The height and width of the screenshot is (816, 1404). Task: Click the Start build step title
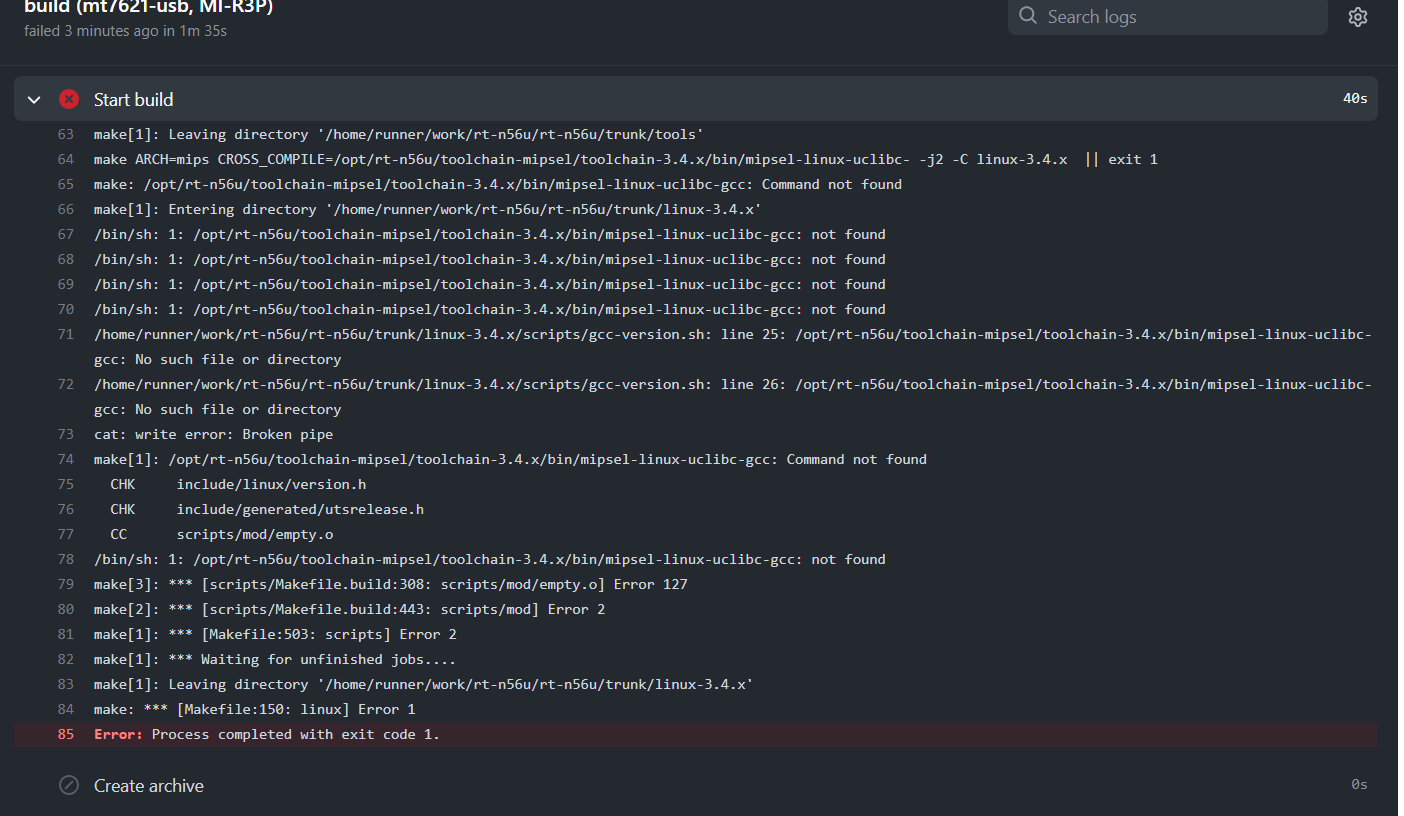(132, 99)
